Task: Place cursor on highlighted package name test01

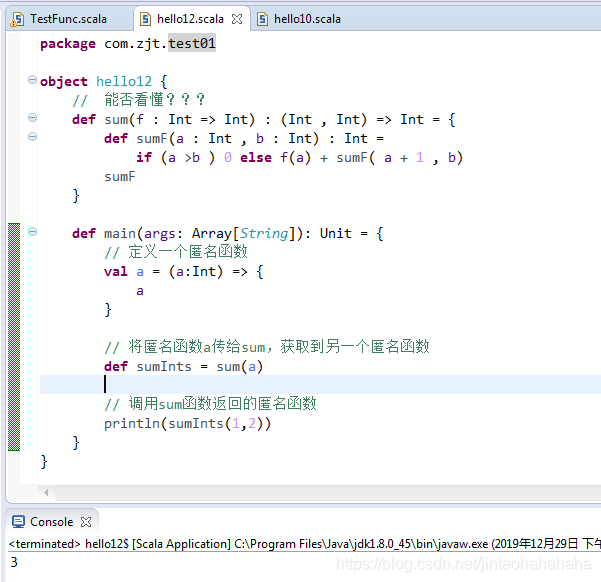Action: (x=192, y=43)
